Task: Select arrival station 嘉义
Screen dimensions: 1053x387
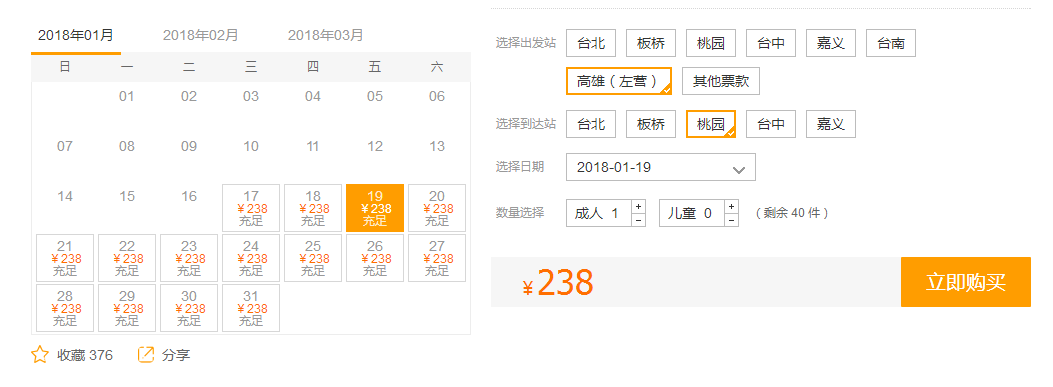Action: 831,124
